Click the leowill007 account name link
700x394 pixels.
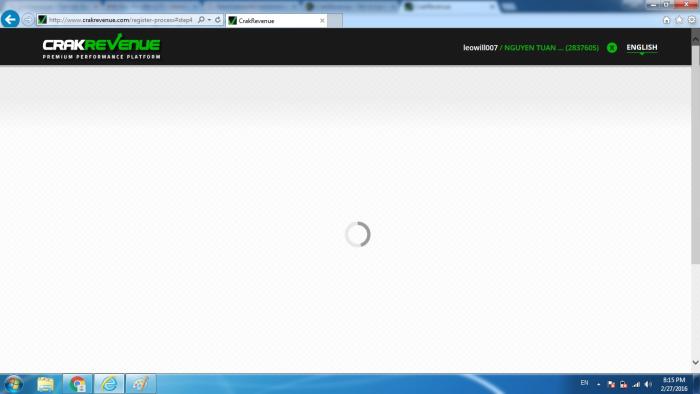coord(480,48)
